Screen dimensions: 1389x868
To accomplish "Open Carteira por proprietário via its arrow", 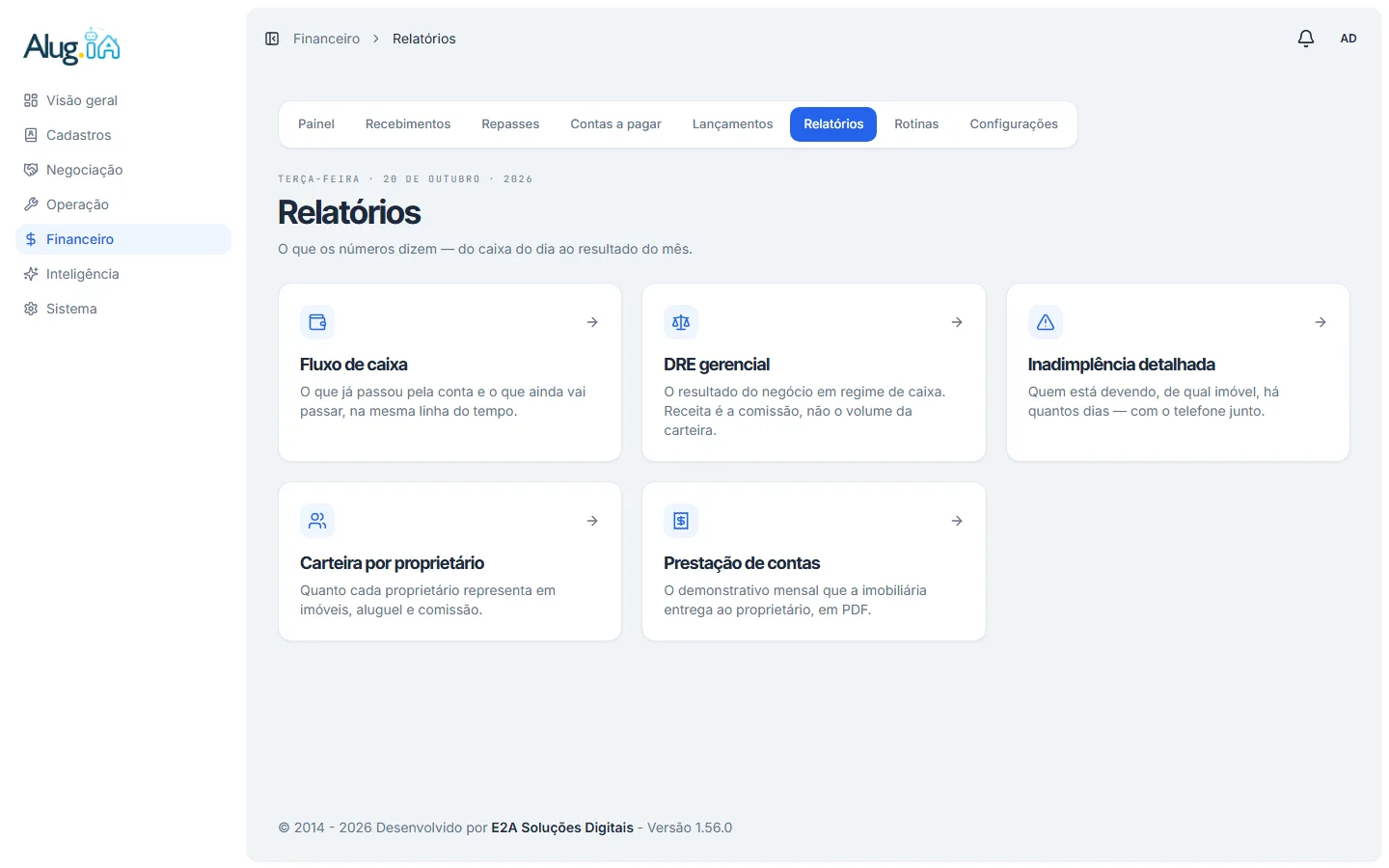I will click(592, 521).
